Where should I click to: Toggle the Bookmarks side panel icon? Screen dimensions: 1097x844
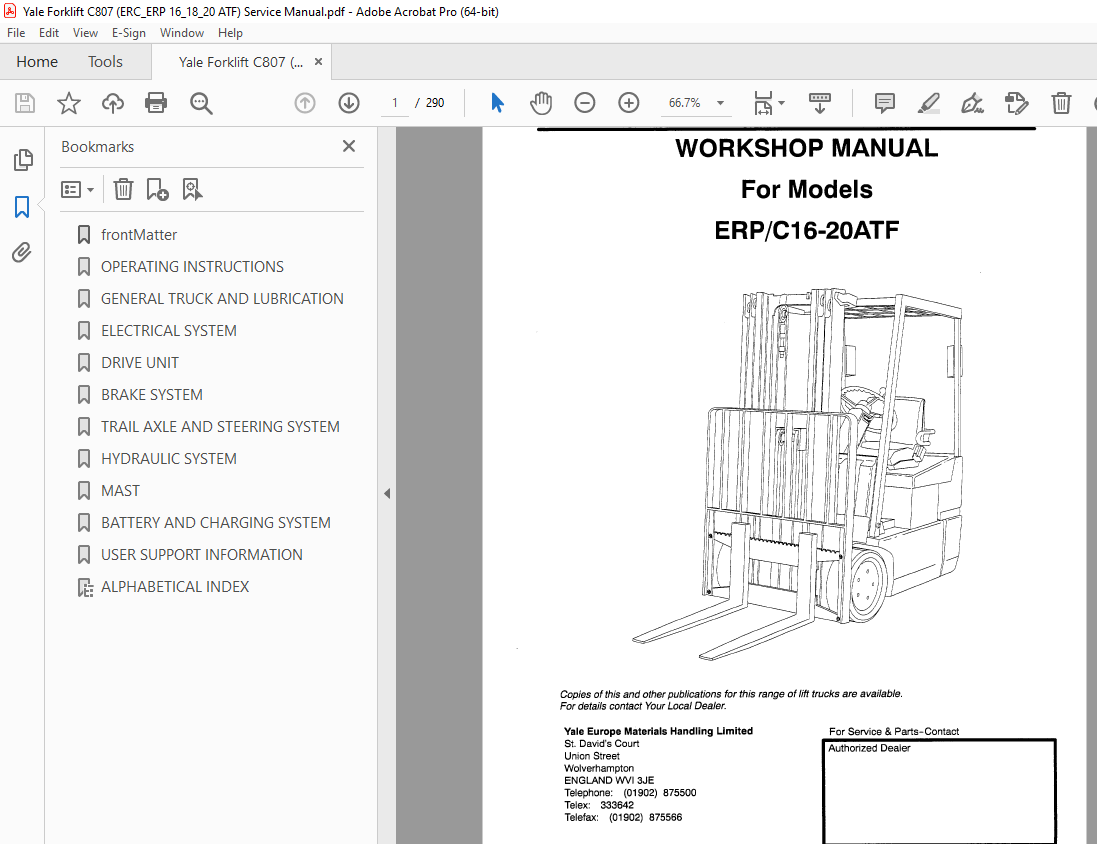(x=22, y=206)
